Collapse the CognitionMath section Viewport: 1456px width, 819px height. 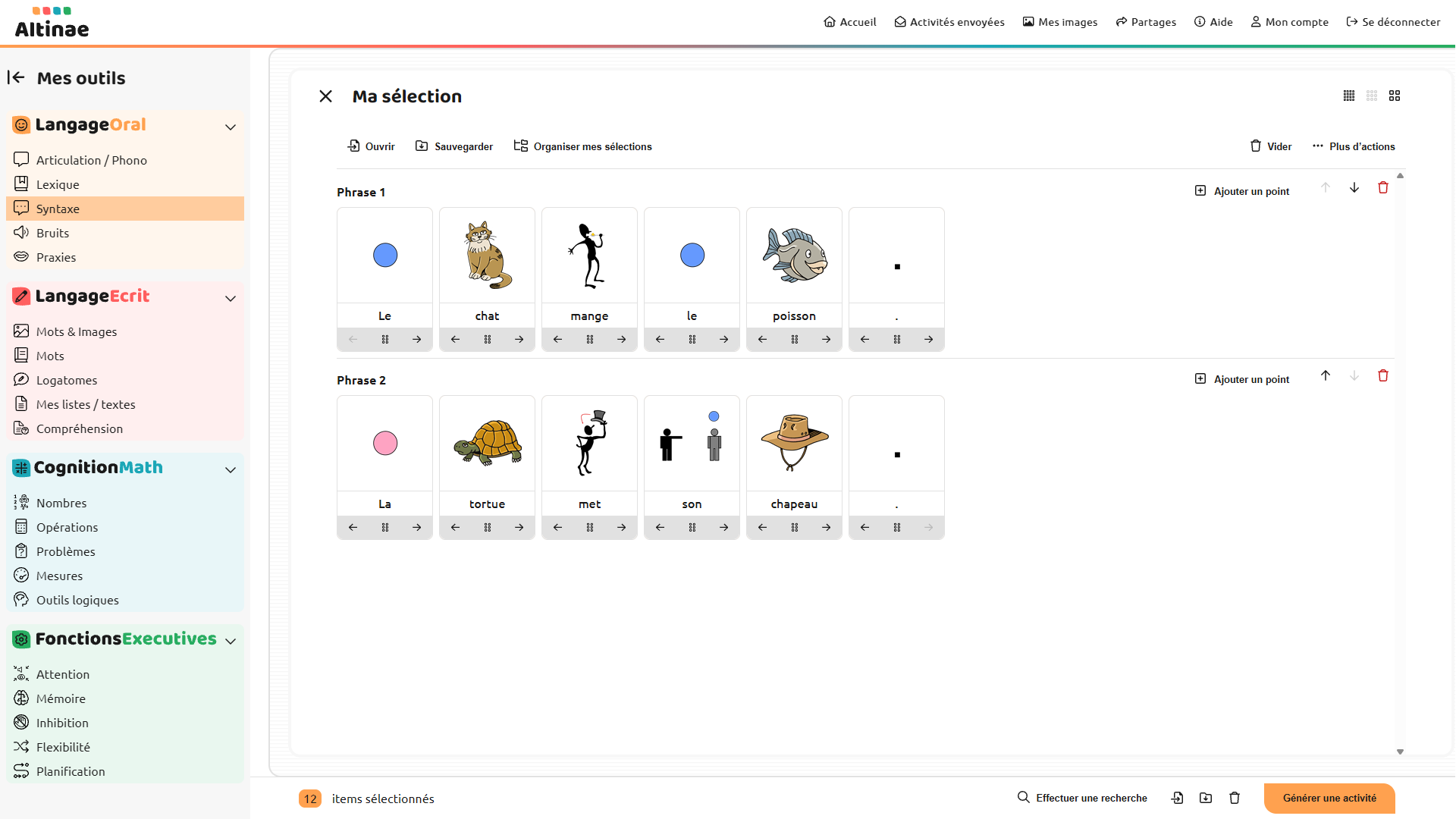pyautogui.click(x=231, y=469)
